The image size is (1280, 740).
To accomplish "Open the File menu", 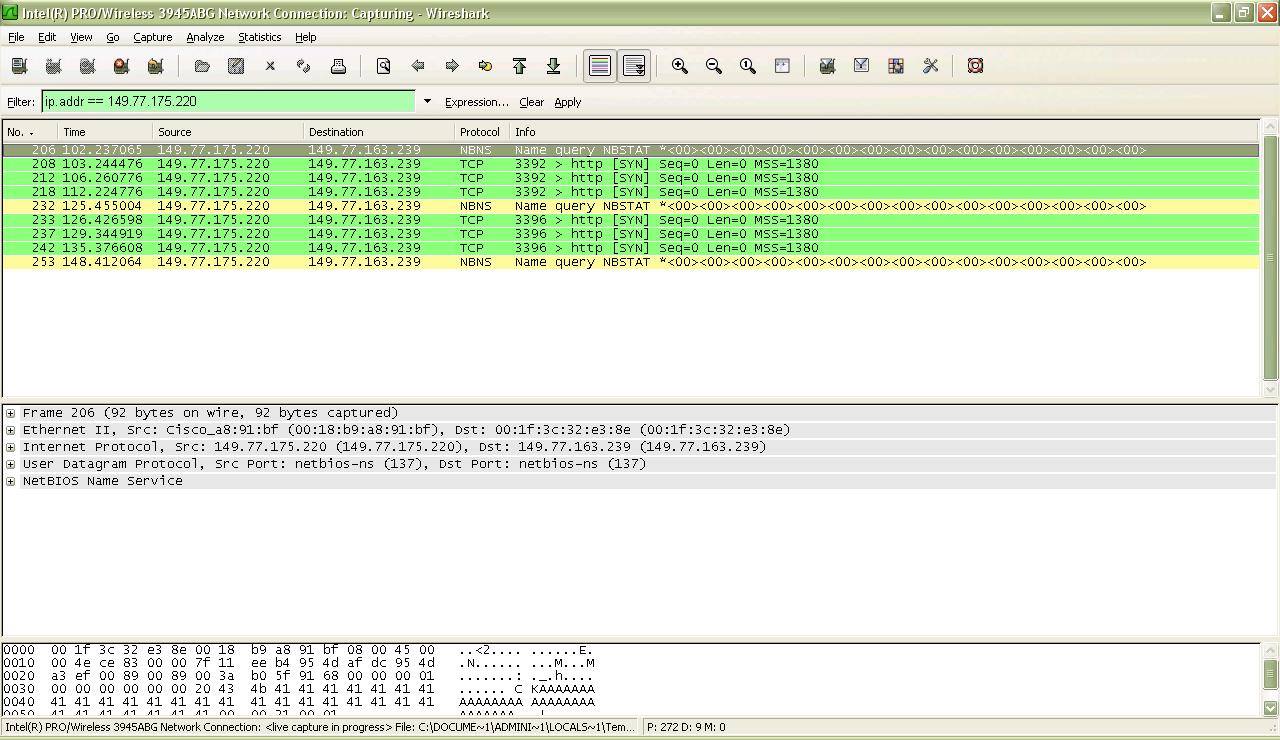I will [16, 37].
